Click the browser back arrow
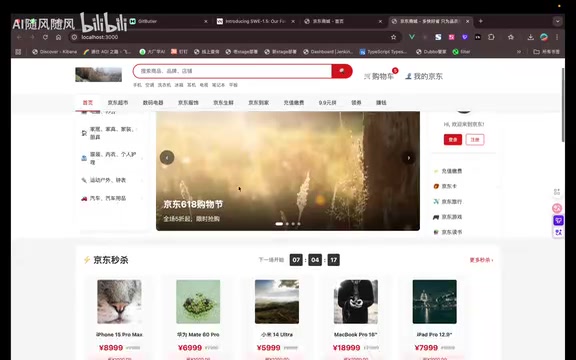Image resolution: width=576 pixels, height=360 pixels. pyautogui.click(x=19, y=37)
